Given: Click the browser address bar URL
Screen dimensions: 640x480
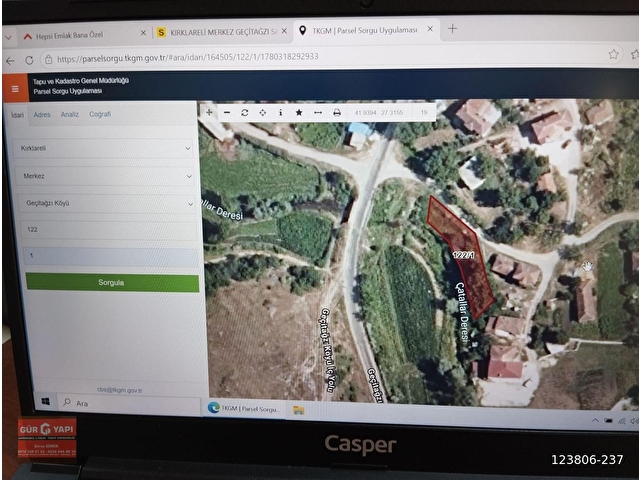Looking at the screenshot, I should coord(188,57).
